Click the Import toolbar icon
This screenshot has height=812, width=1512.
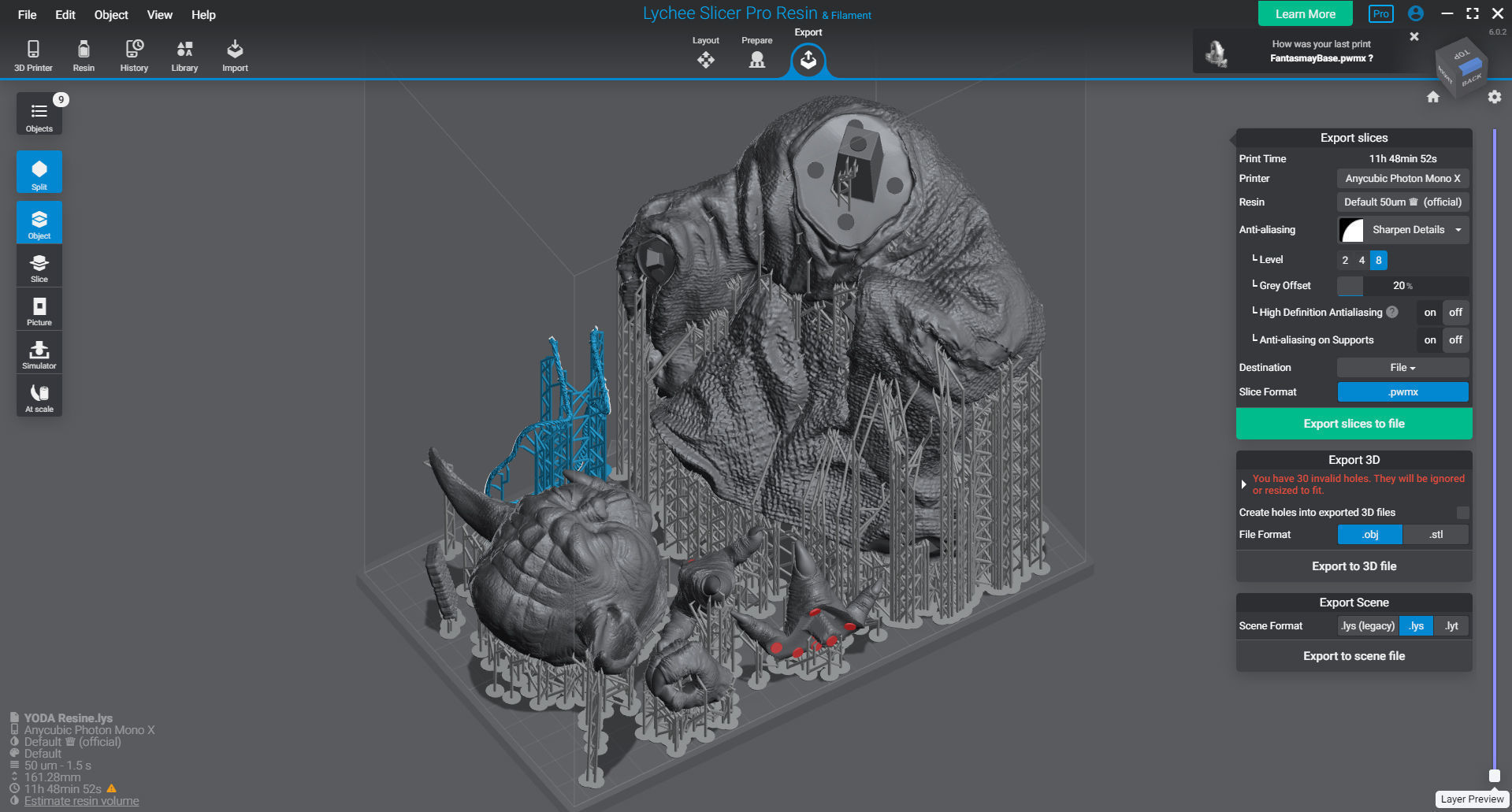click(235, 55)
